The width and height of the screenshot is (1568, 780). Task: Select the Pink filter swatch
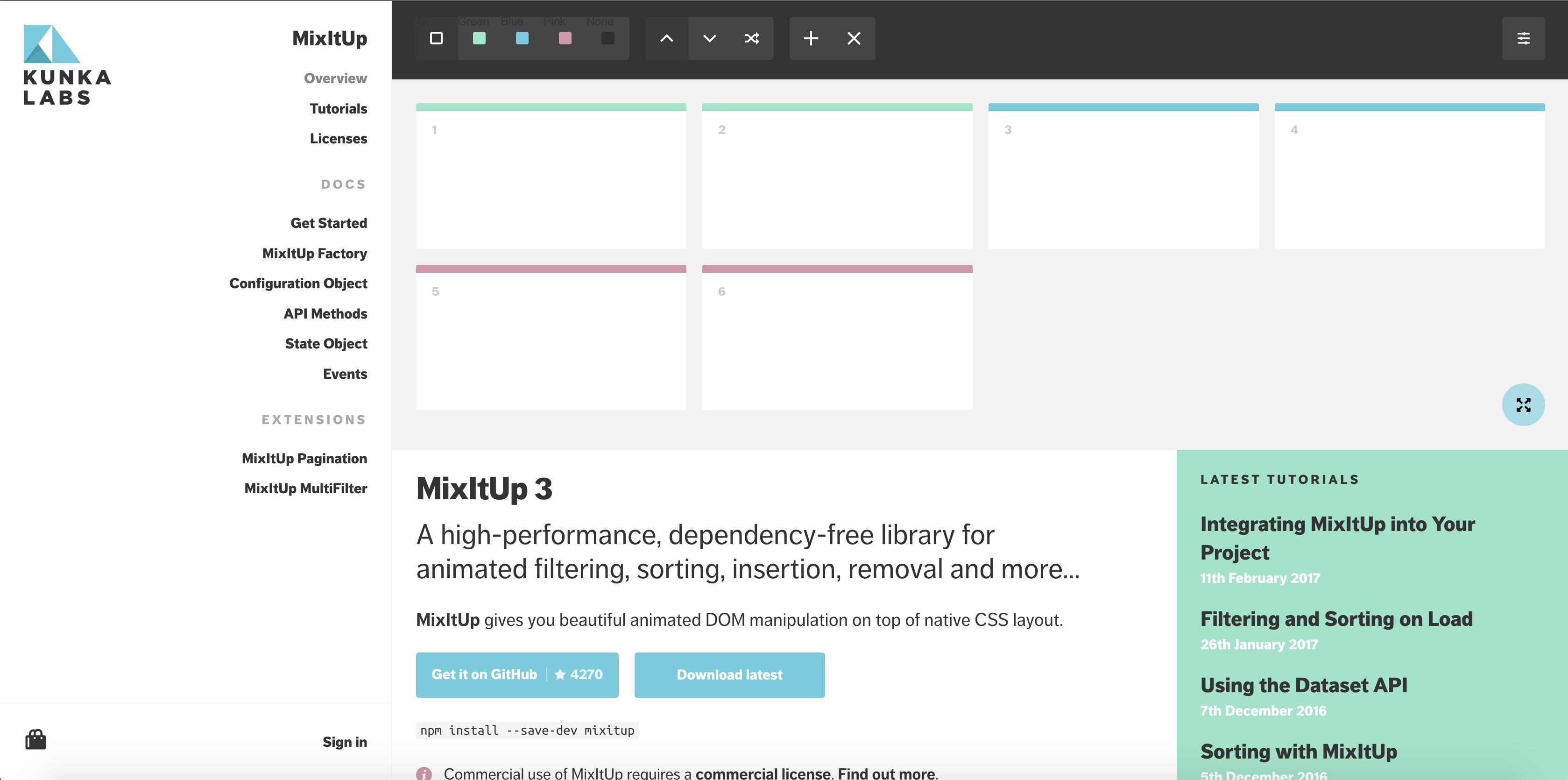tap(565, 38)
